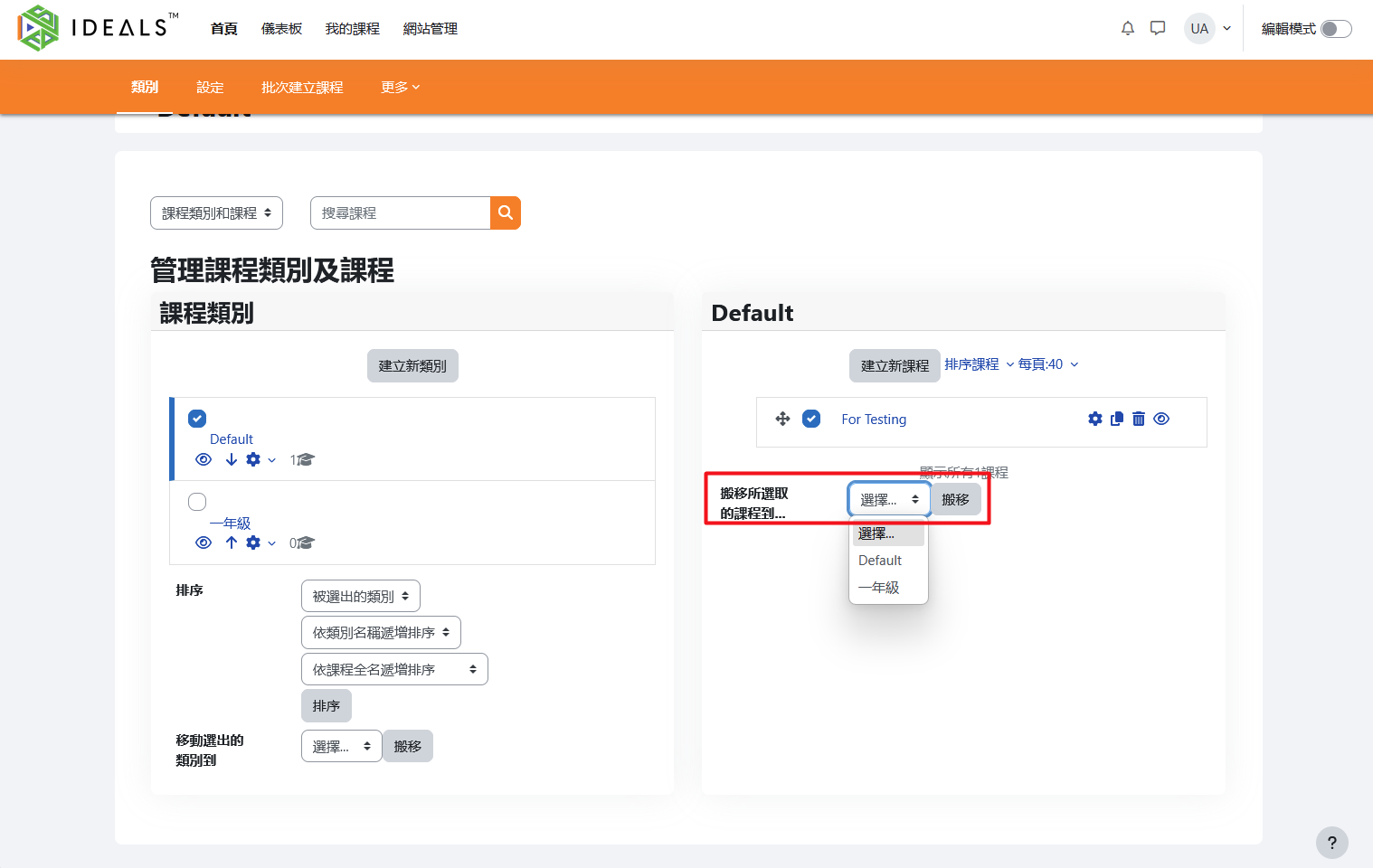Hide the For Testing course via eye icon
The image size is (1373, 868).
(x=1161, y=419)
